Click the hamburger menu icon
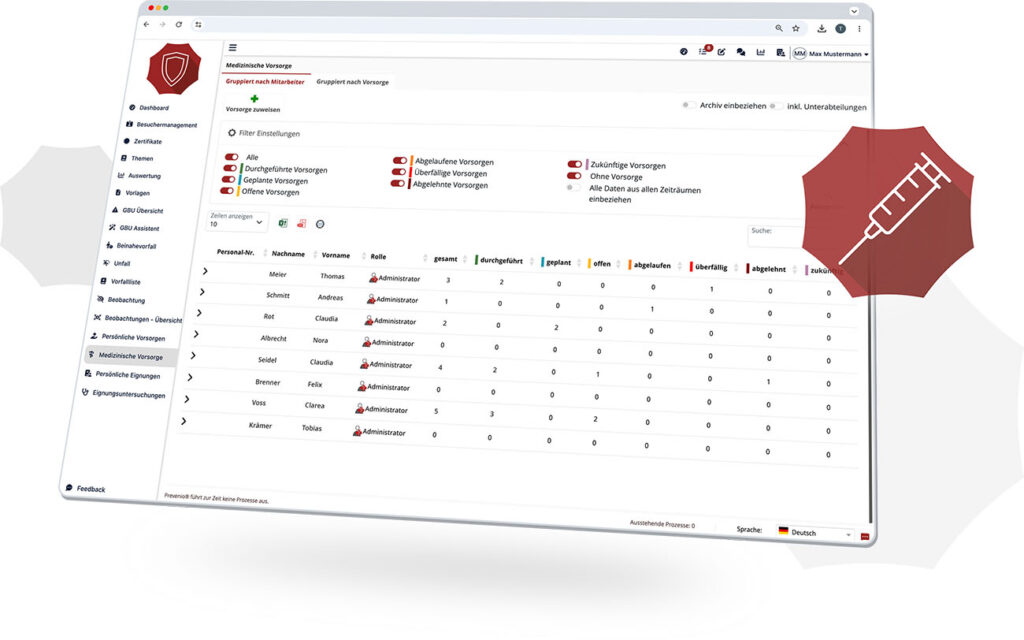This screenshot has width=1024, height=640. [x=232, y=48]
